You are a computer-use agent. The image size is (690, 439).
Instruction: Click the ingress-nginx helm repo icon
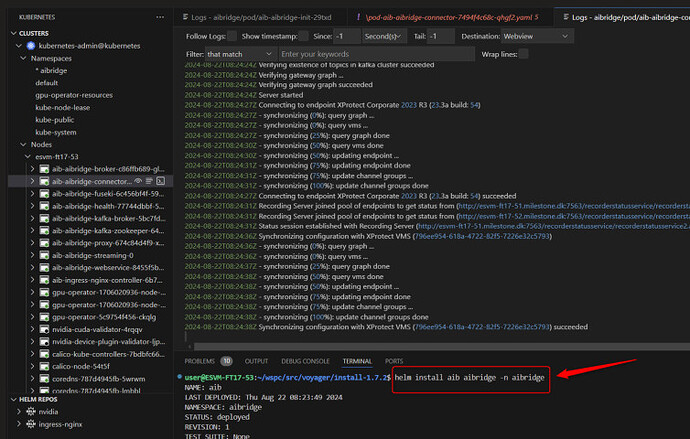coord(30,425)
